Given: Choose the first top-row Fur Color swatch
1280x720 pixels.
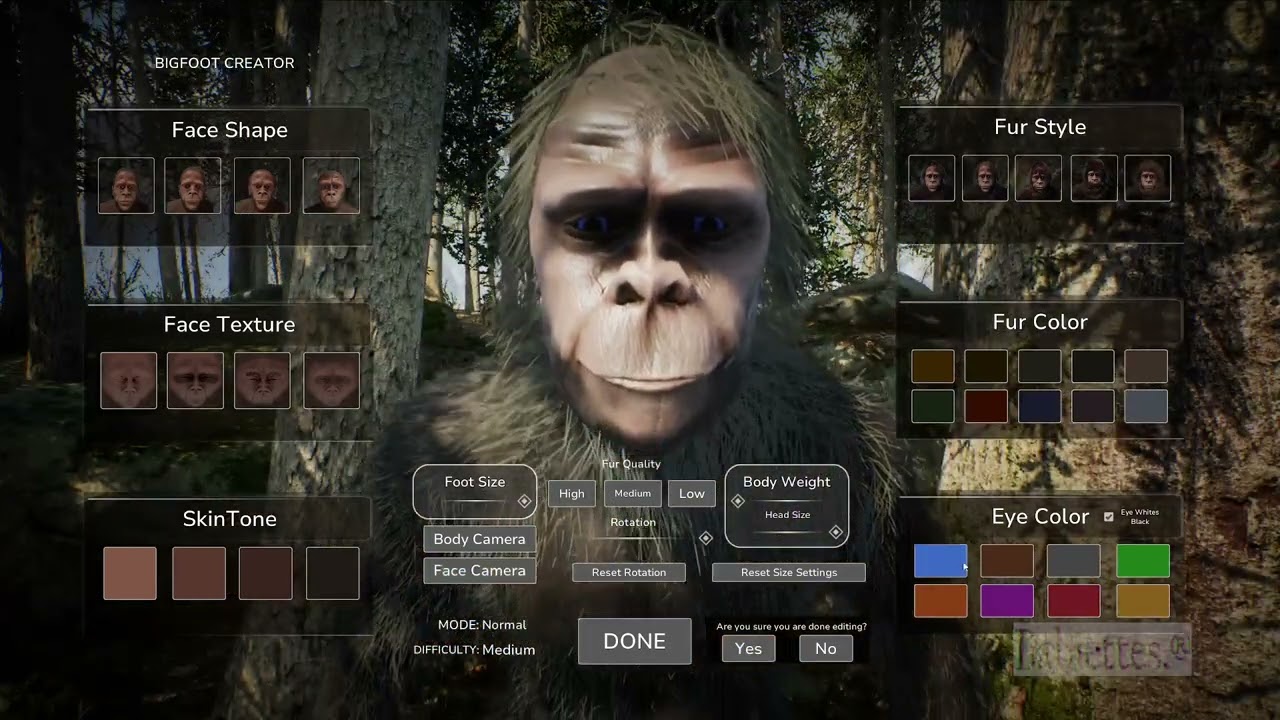Looking at the screenshot, I should (x=933, y=366).
